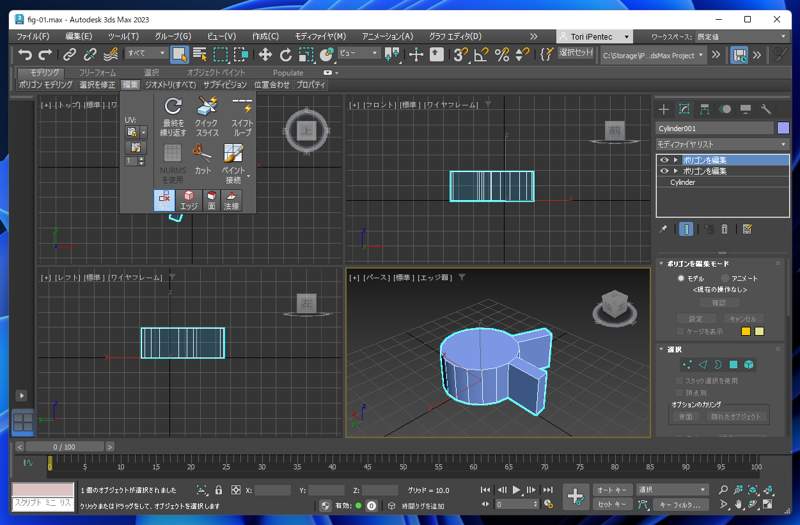Choose the rectangular selection region tool

[220, 54]
